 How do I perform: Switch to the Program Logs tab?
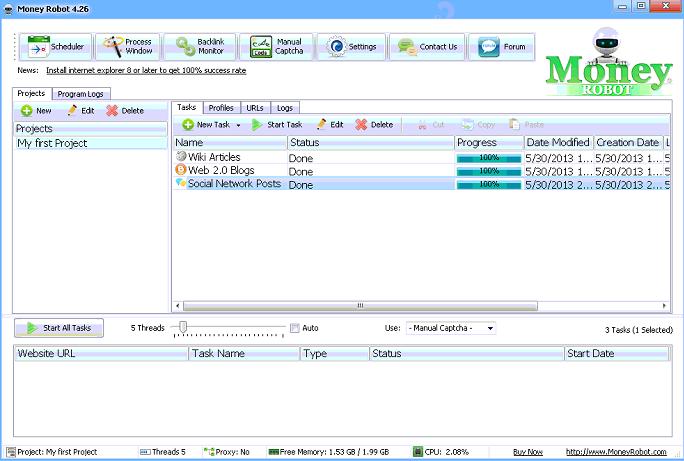[x=81, y=94]
